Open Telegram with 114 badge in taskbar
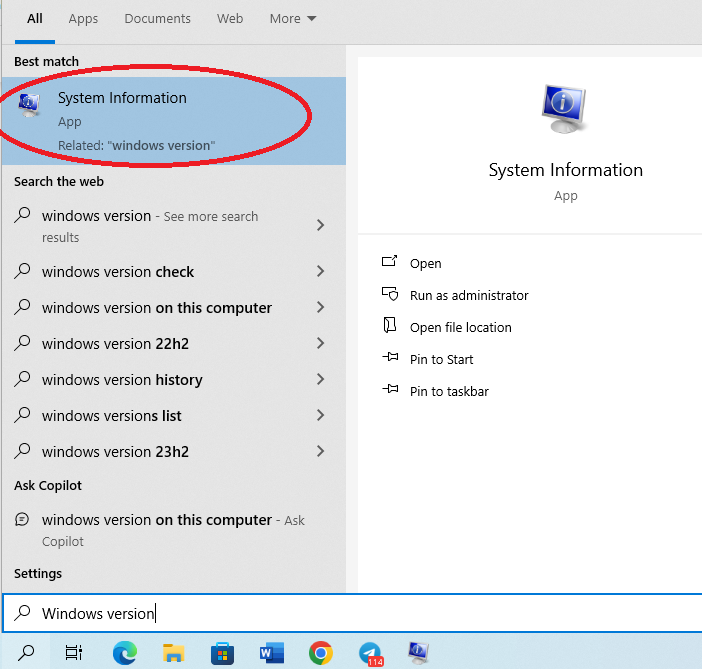Screen dimensions: 702x669 371,654
